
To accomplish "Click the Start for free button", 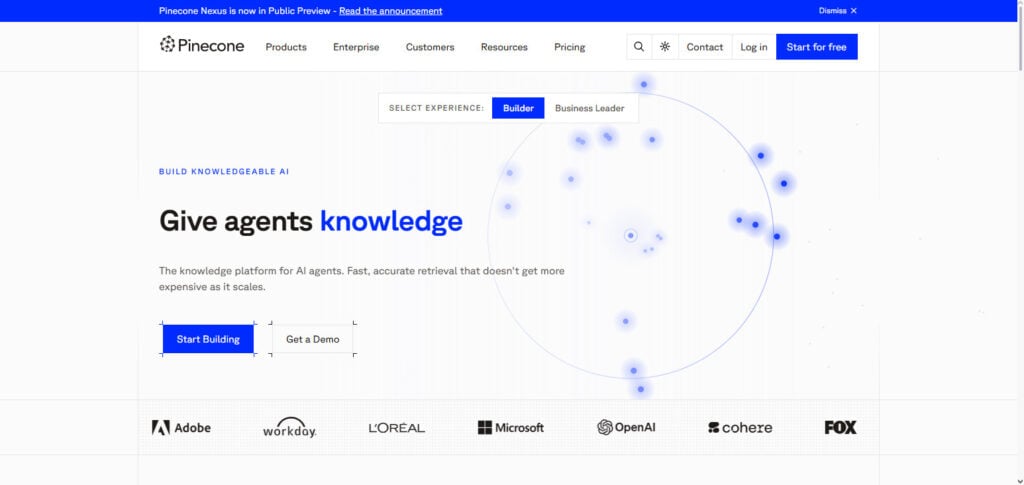I will (x=816, y=47).
